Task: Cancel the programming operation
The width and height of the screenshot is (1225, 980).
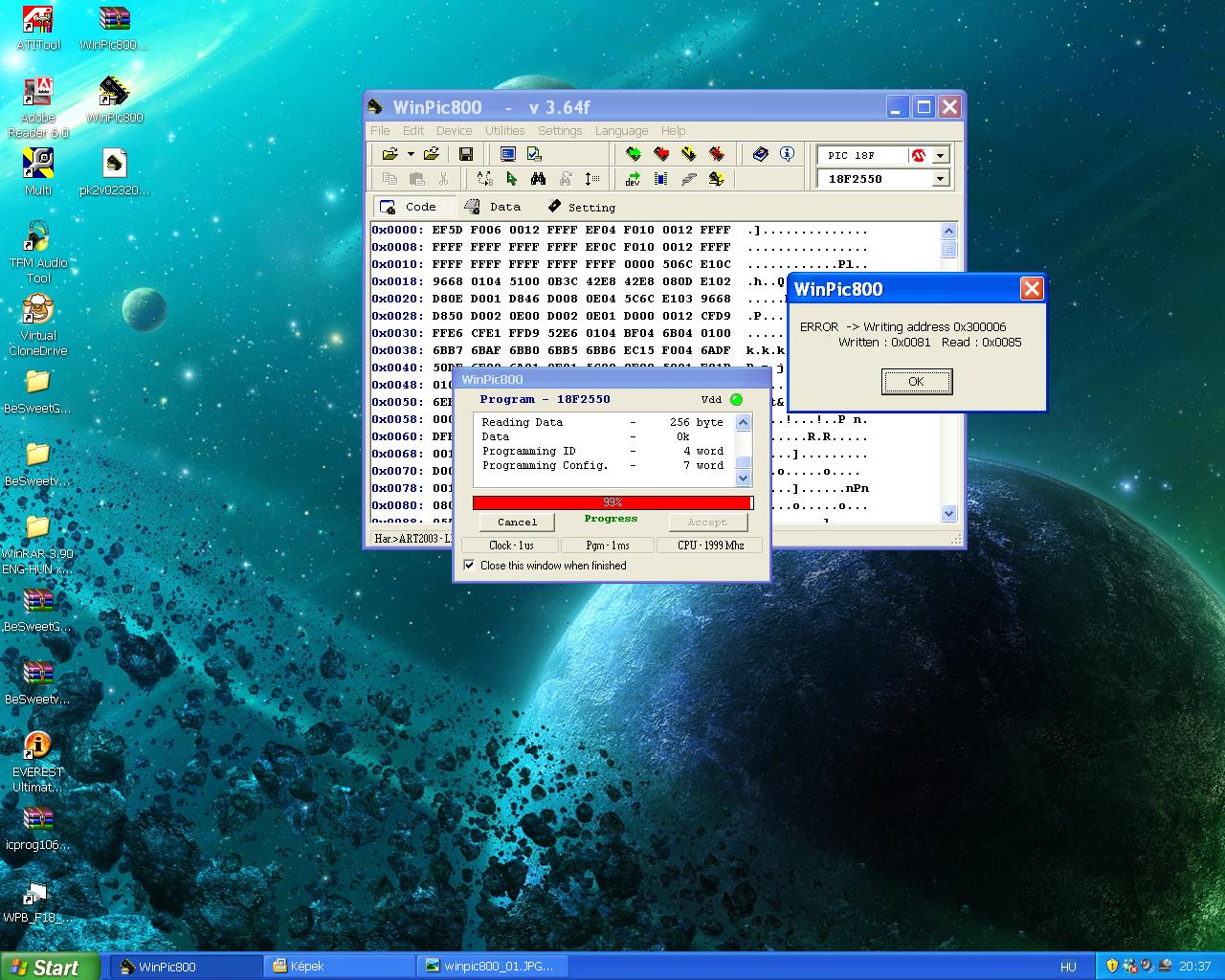Action: 517,523
